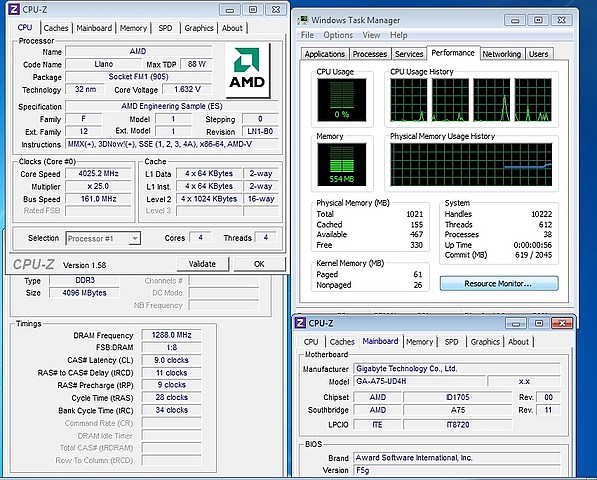597x480 pixels.
Task: Click the Physical Memory Usage History graph
Action: click(x=471, y=164)
